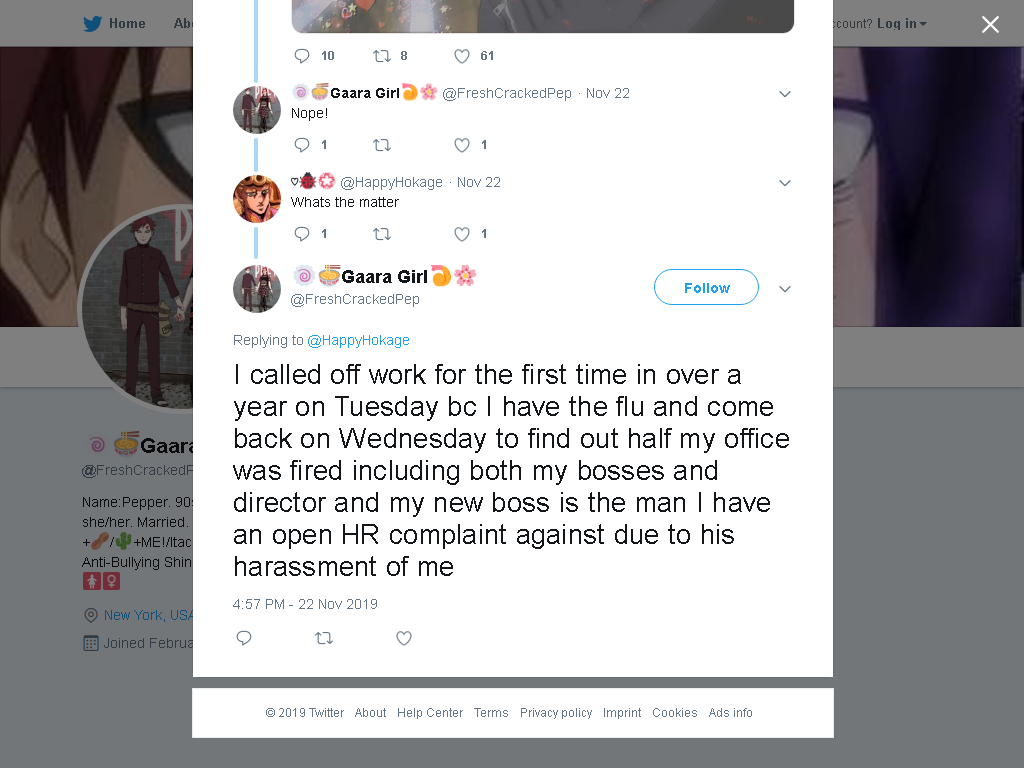Go to the Home nav item
The width and height of the screenshot is (1024, 768).
[x=127, y=24]
